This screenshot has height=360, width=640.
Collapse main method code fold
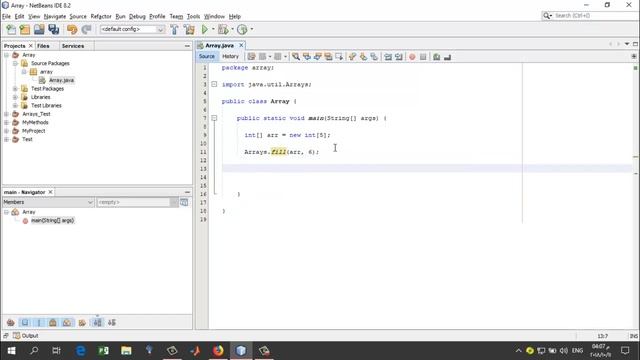214,118
